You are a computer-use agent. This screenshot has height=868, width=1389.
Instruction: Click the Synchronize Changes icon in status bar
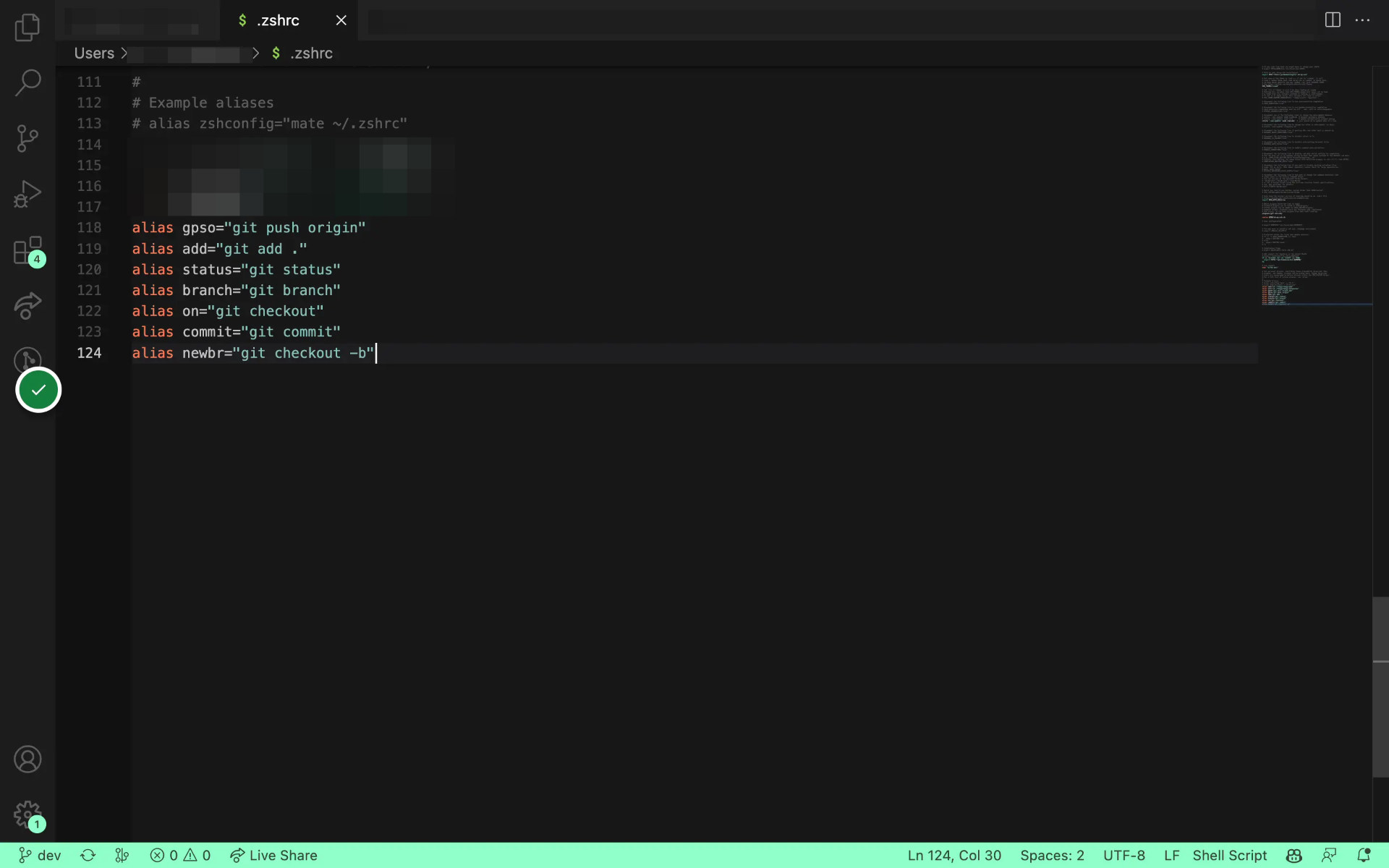click(88, 856)
